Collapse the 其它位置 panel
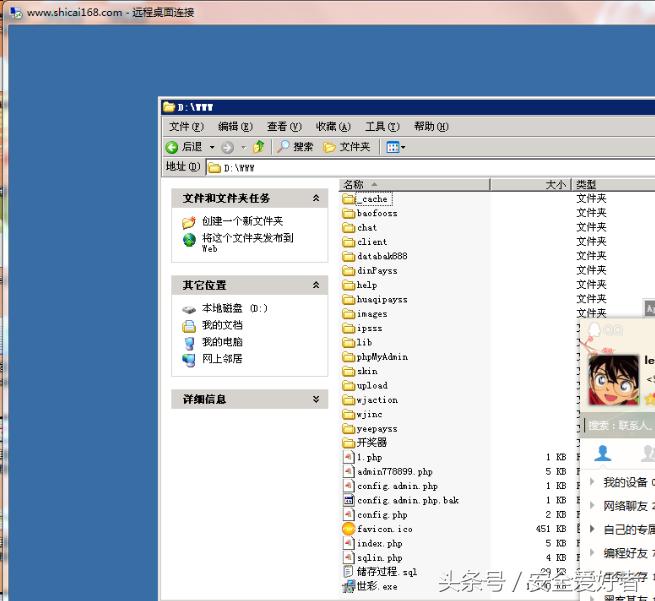Viewport: 655px width, 601px height. (316, 285)
